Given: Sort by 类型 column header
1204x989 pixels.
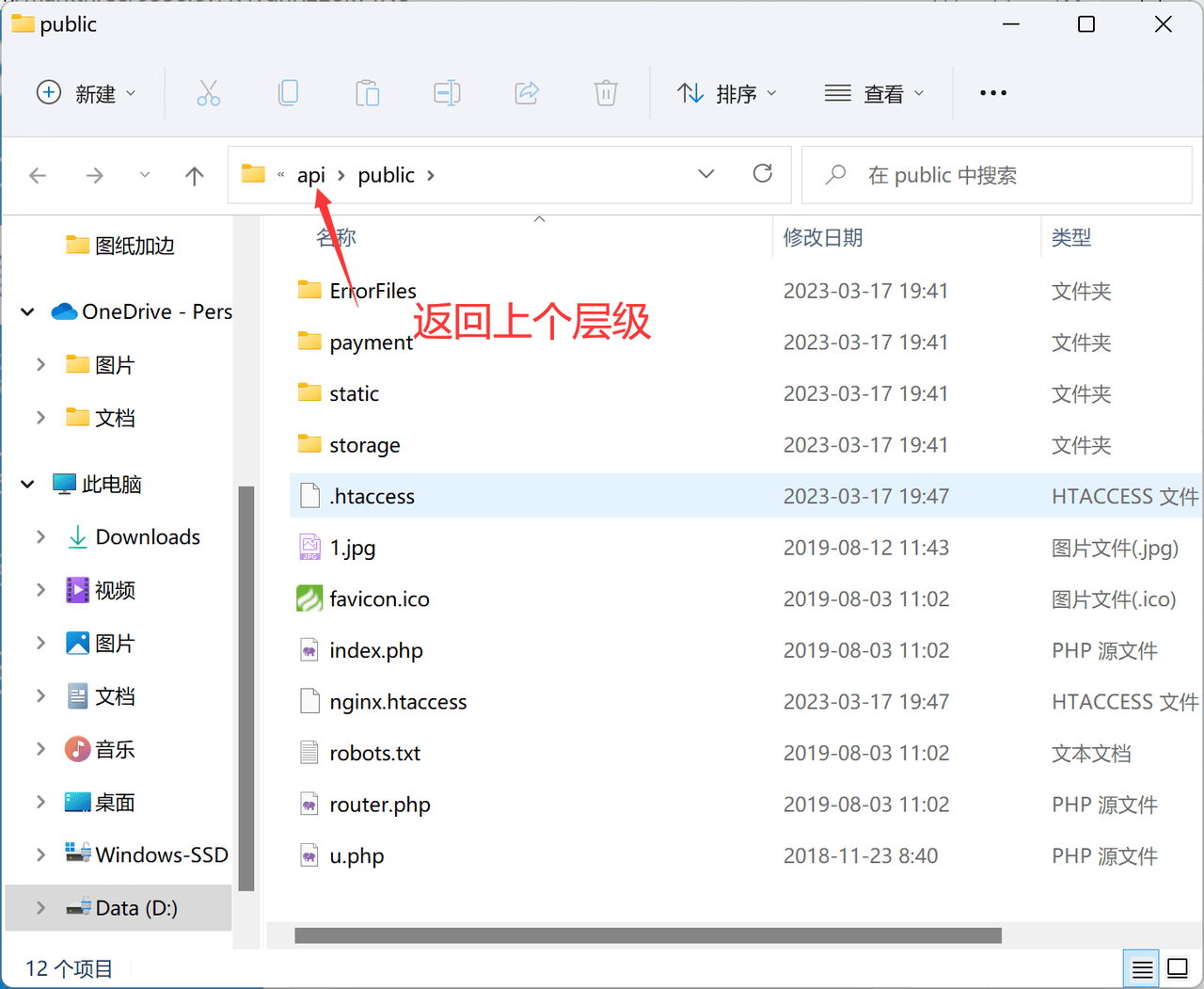Looking at the screenshot, I should [x=1071, y=237].
